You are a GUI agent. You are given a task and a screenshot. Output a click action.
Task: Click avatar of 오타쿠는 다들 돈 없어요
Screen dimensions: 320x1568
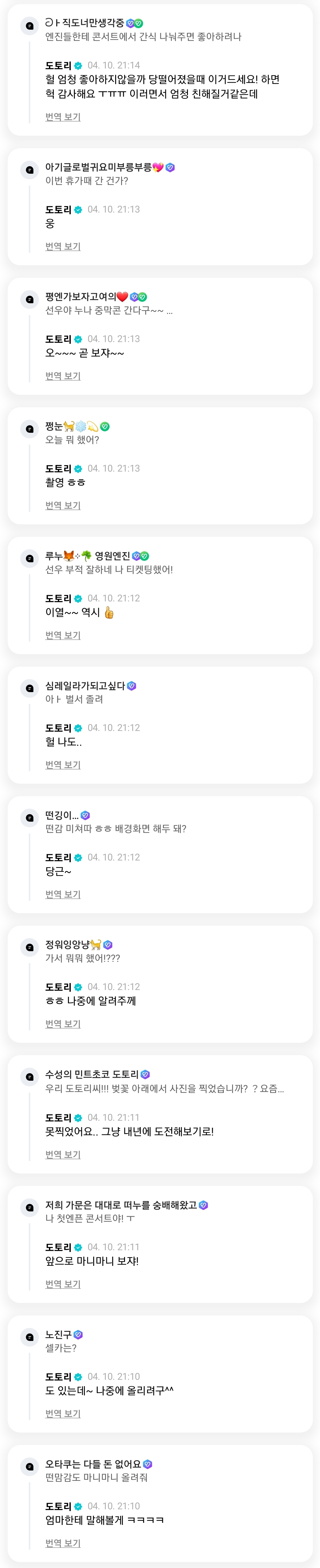[29, 1467]
